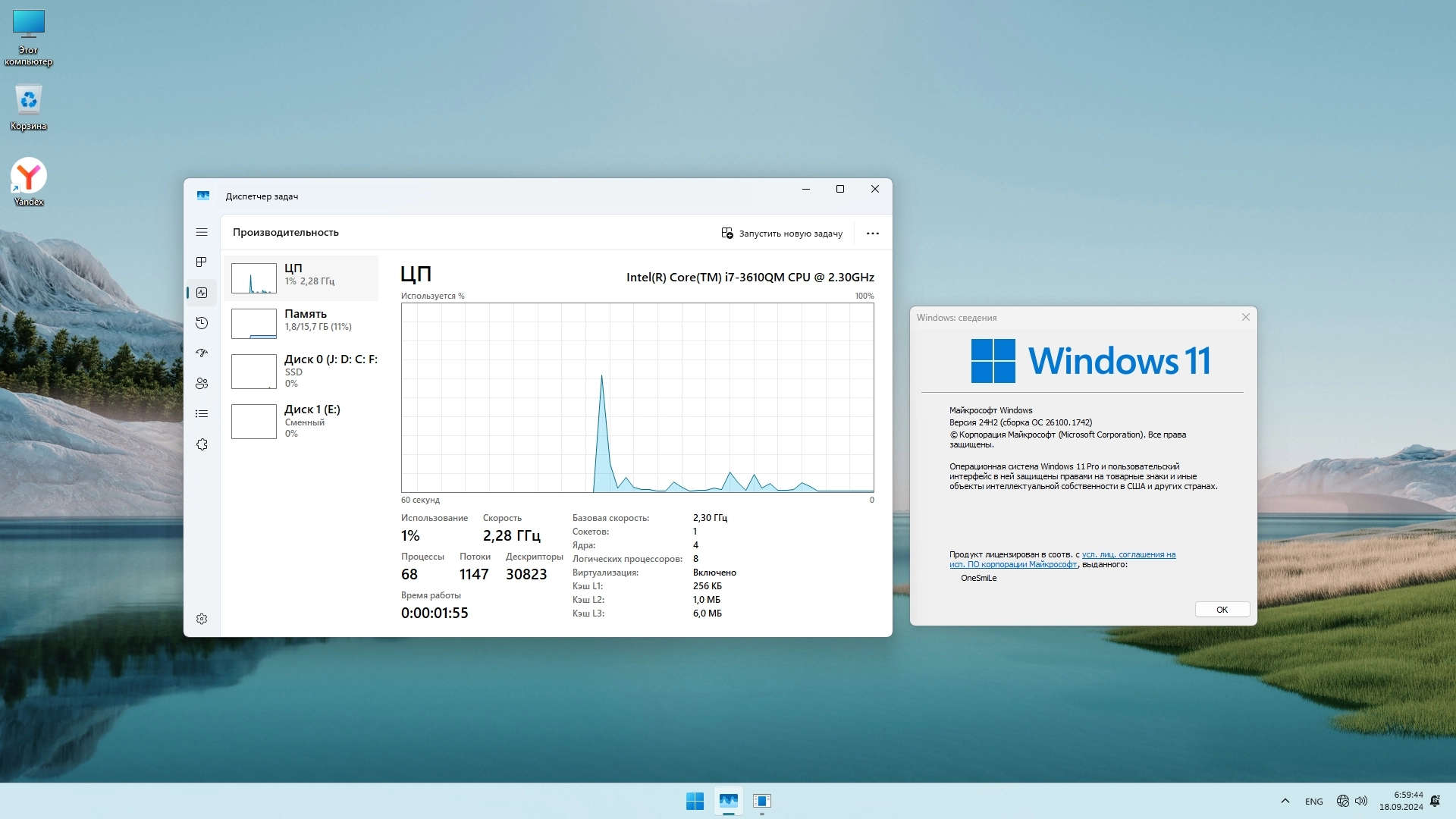Image resolution: width=1456 pixels, height=819 pixels.
Task: Click Запустить новую задачу button
Action: coord(782,234)
